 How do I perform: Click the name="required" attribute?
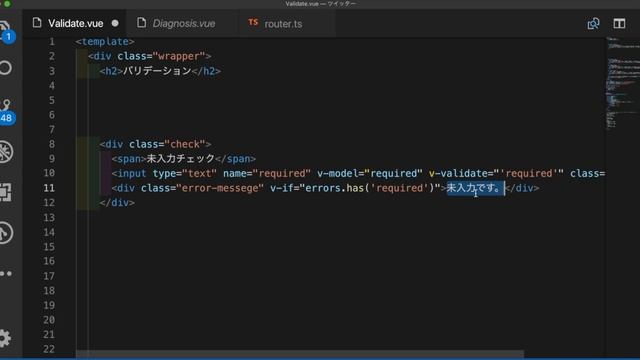pos(267,173)
